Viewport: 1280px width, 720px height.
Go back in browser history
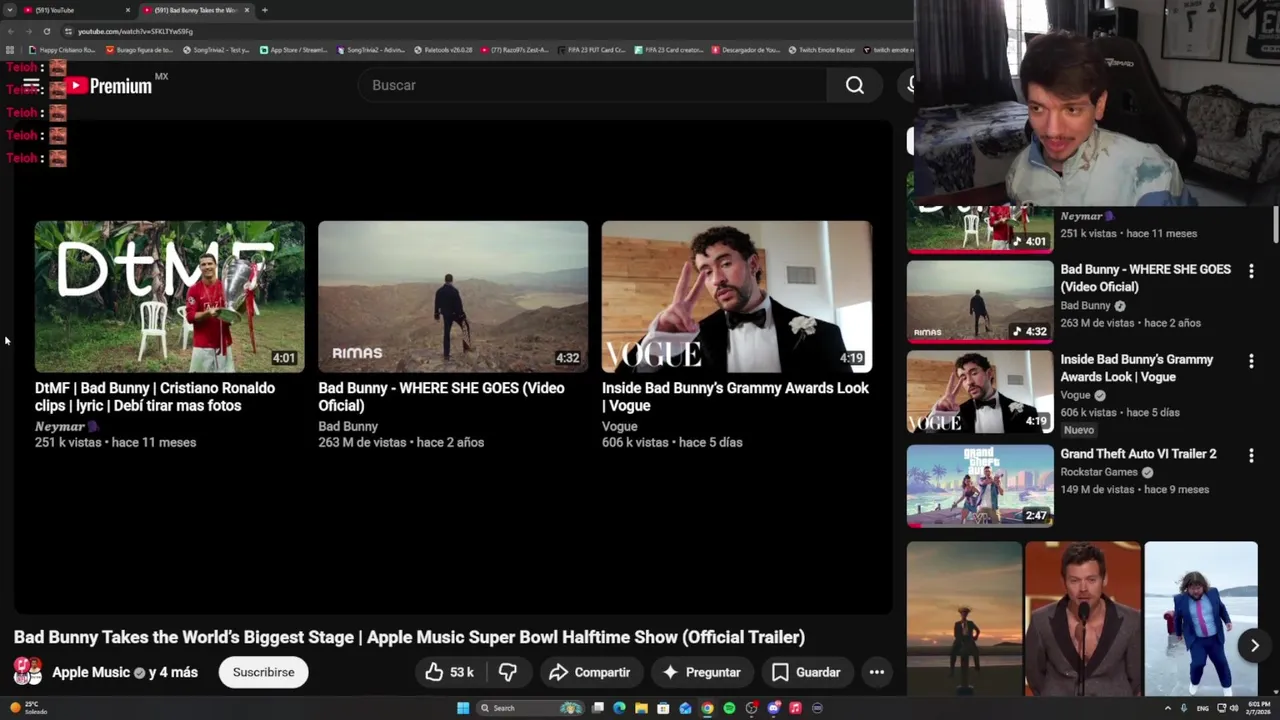(10, 31)
